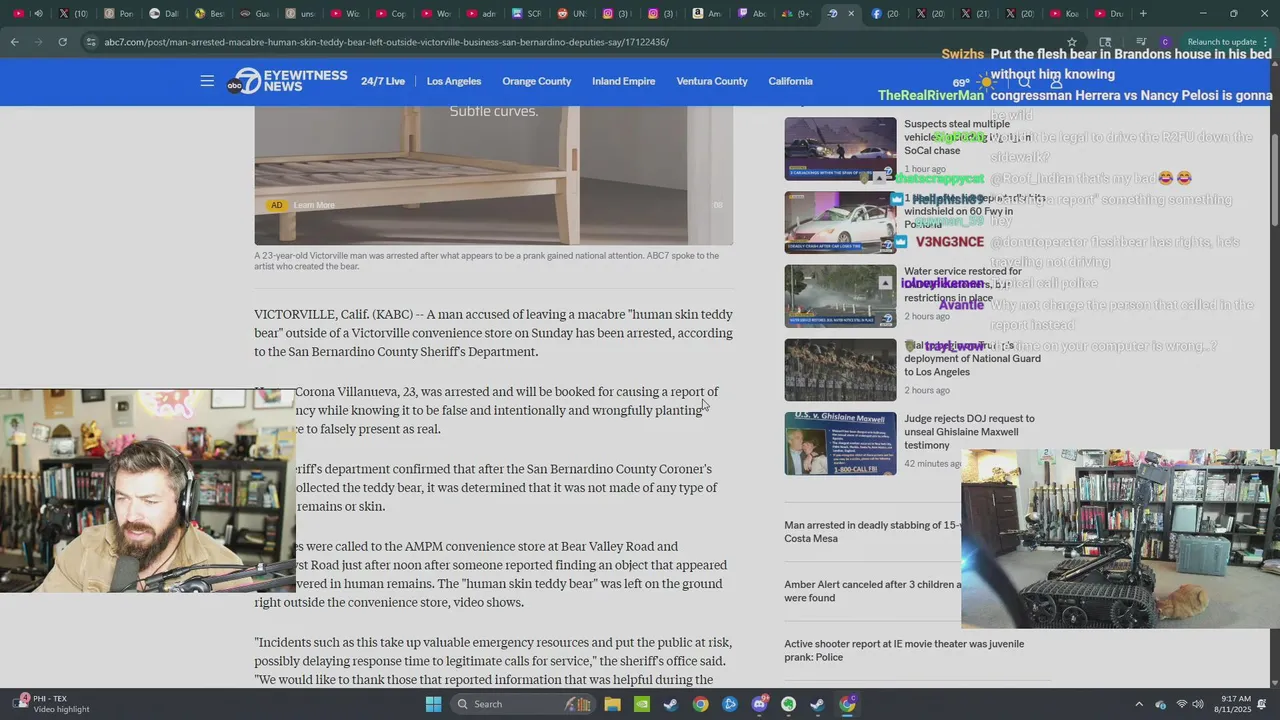Click the AD badge on the advertisement
Screen dimensions: 1280x720
tap(277, 205)
